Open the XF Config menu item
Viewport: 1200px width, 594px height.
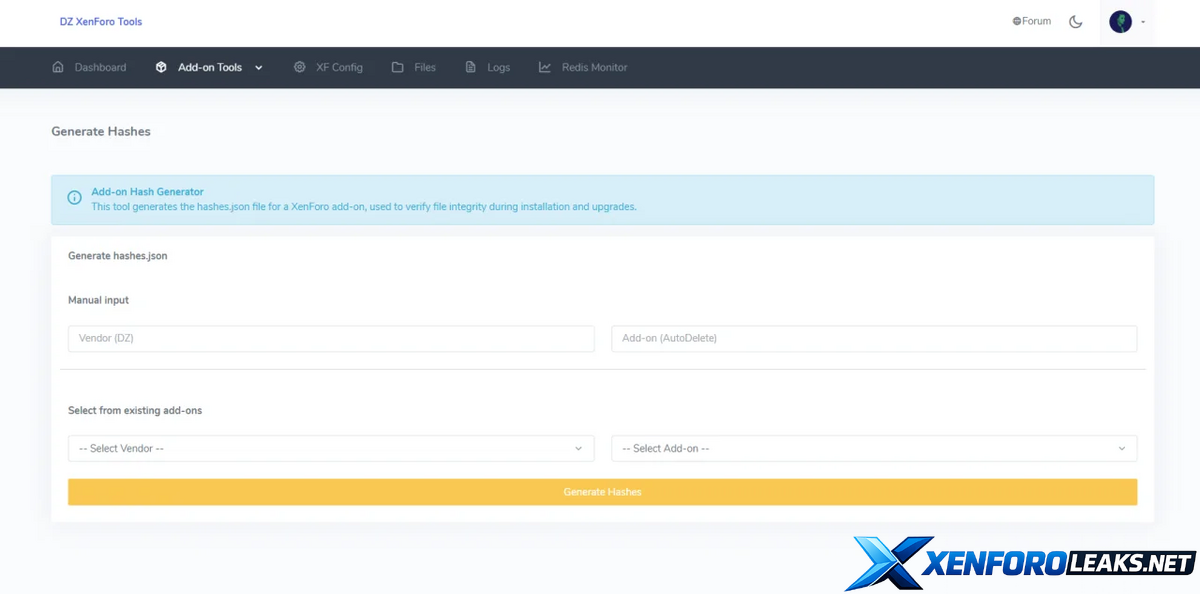click(x=339, y=67)
